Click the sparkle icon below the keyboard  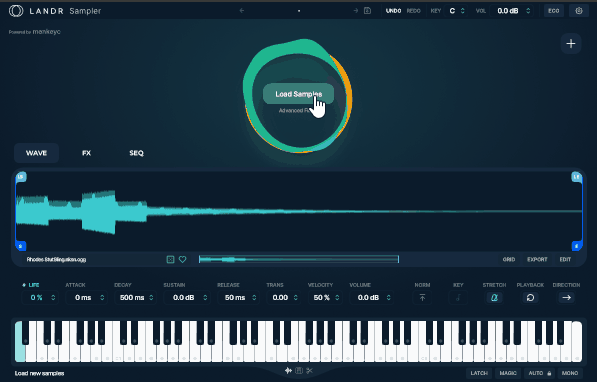(x=288, y=370)
